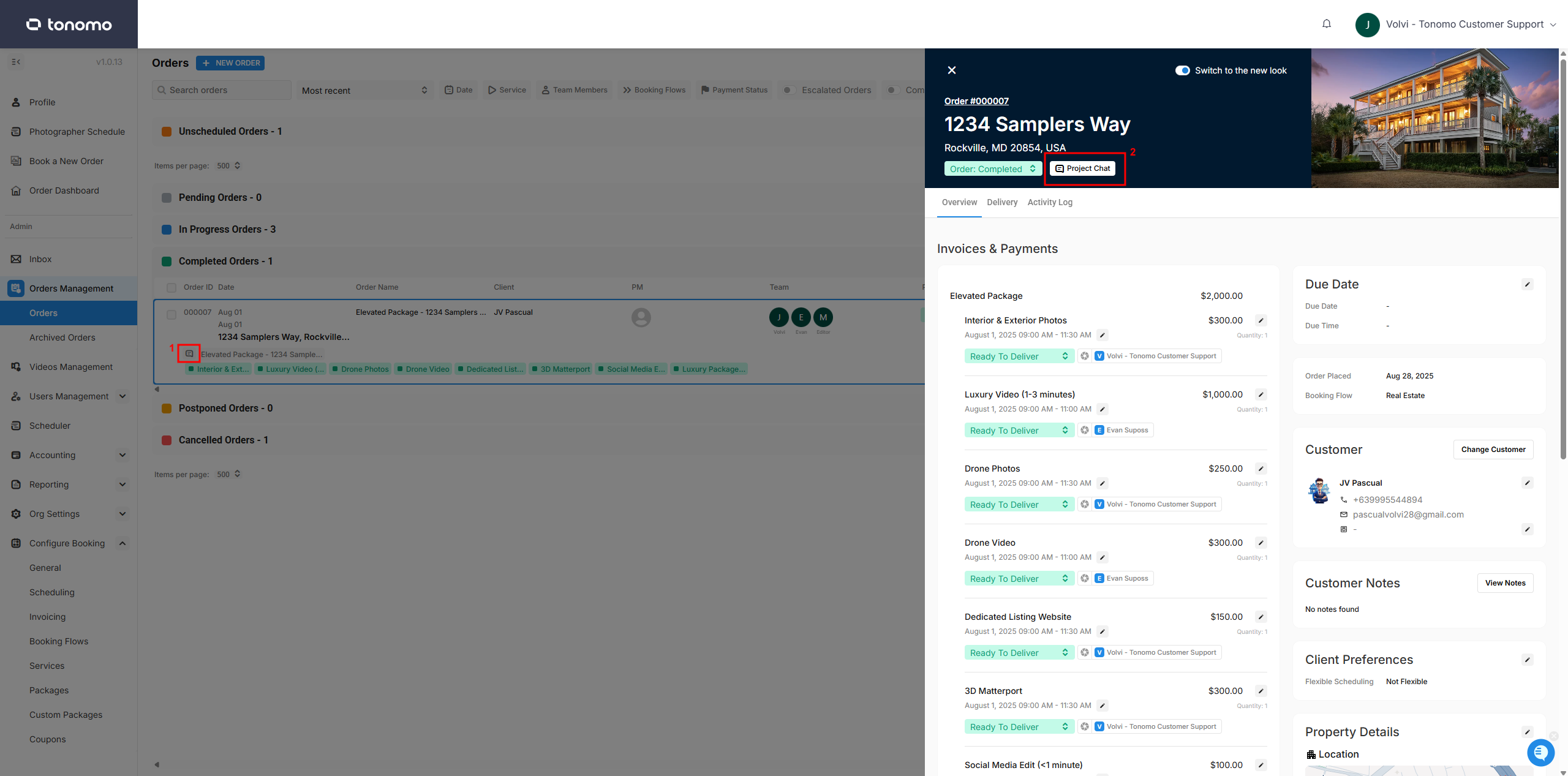1568x776 pixels.
Task: Open chat icon on order 000007 row
Action: (189, 353)
